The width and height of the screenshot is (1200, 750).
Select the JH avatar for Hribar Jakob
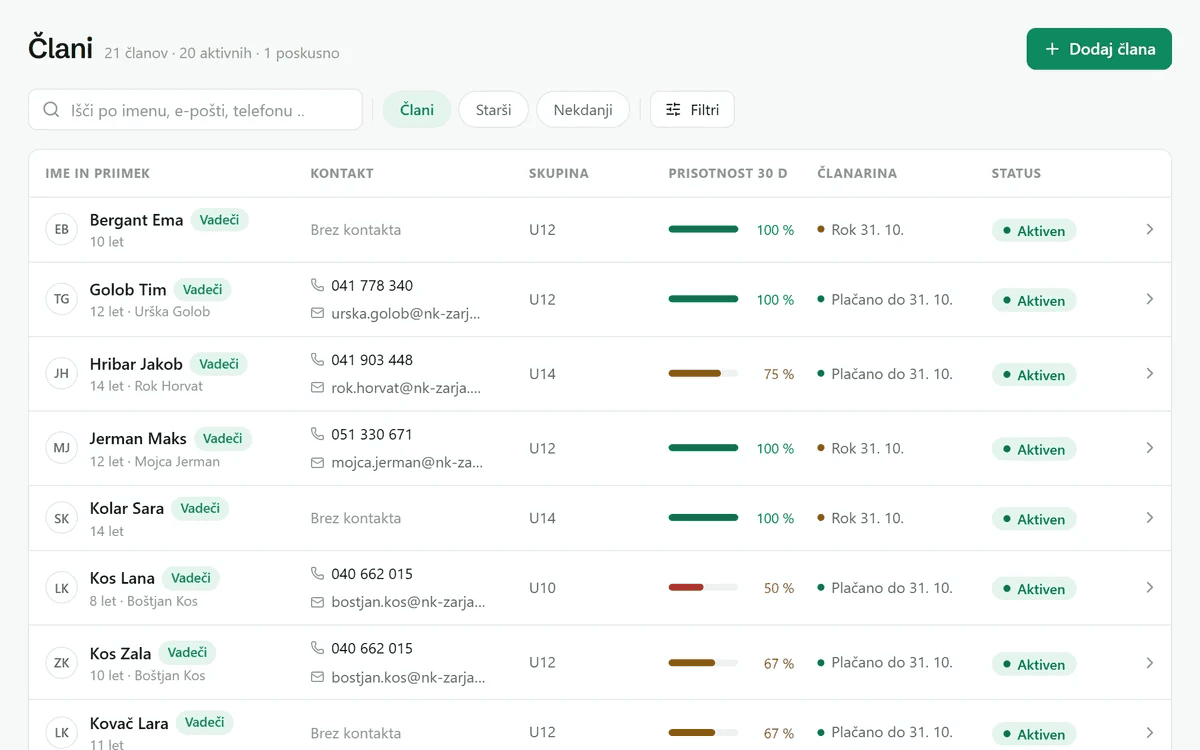click(62, 374)
